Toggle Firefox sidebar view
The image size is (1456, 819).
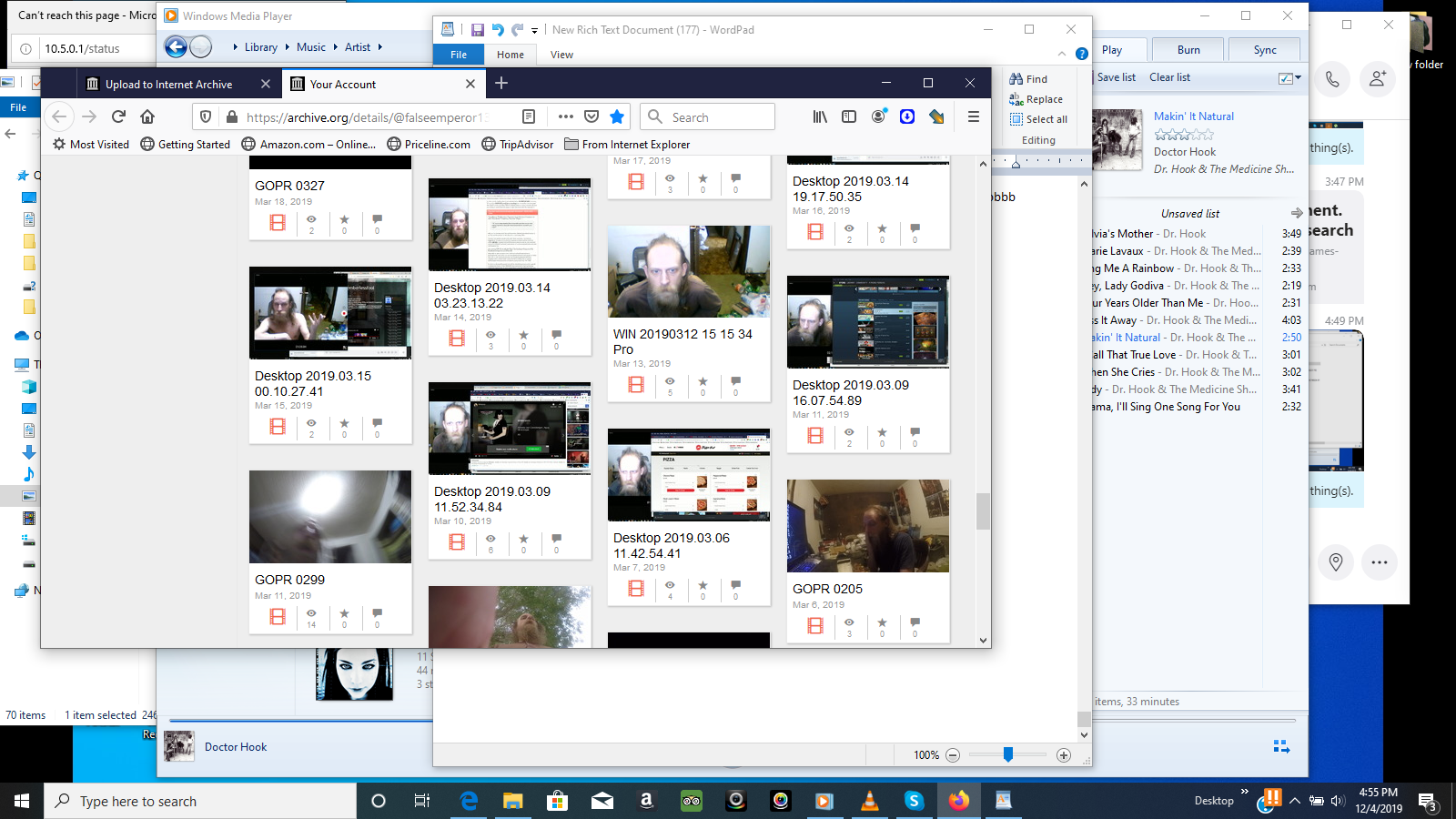click(x=849, y=116)
